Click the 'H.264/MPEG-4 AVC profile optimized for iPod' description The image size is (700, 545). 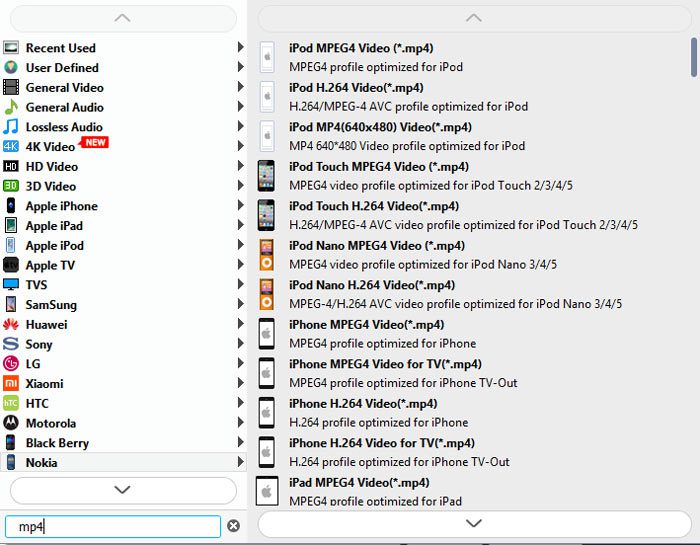coord(408,107)
